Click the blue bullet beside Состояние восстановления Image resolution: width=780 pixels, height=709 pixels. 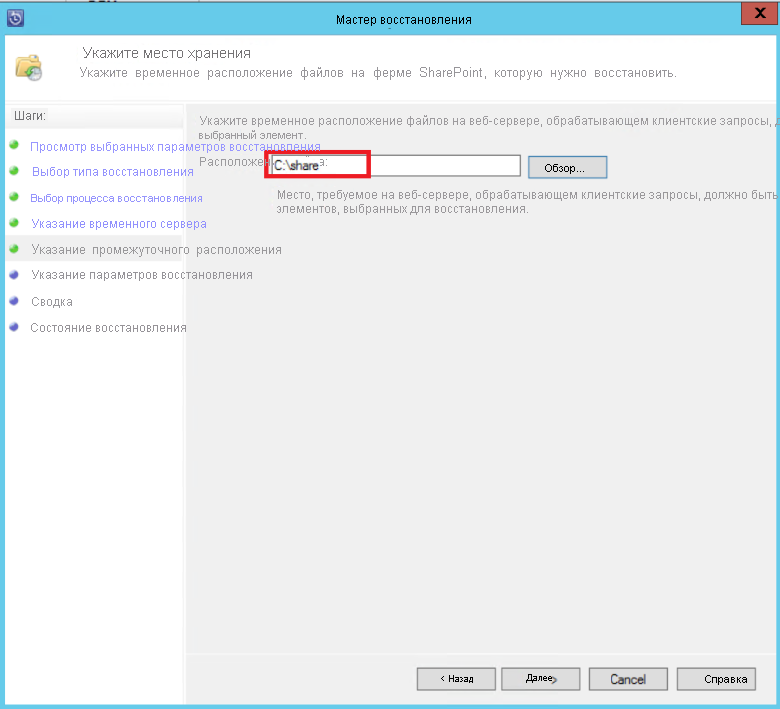click(x=14, y=327)
